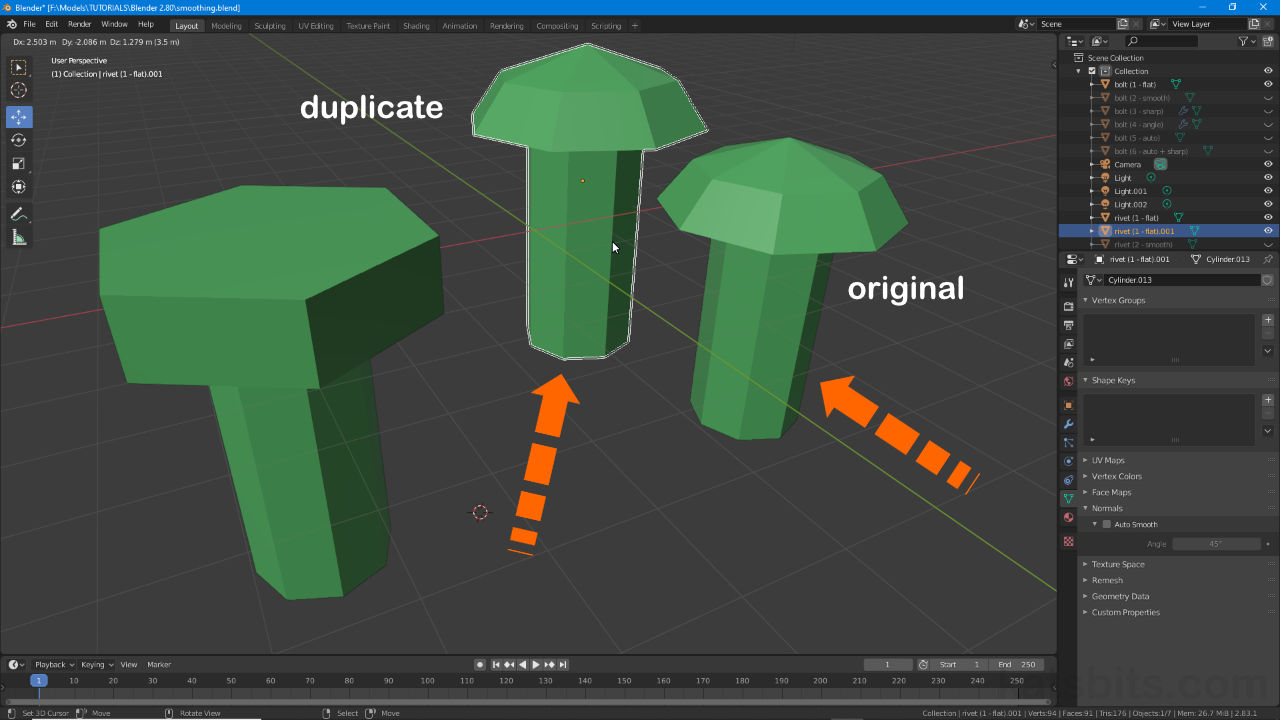Expand the Geometry Data panel
Viewport: 1280px width, 720px height.
coord(1120,596)
